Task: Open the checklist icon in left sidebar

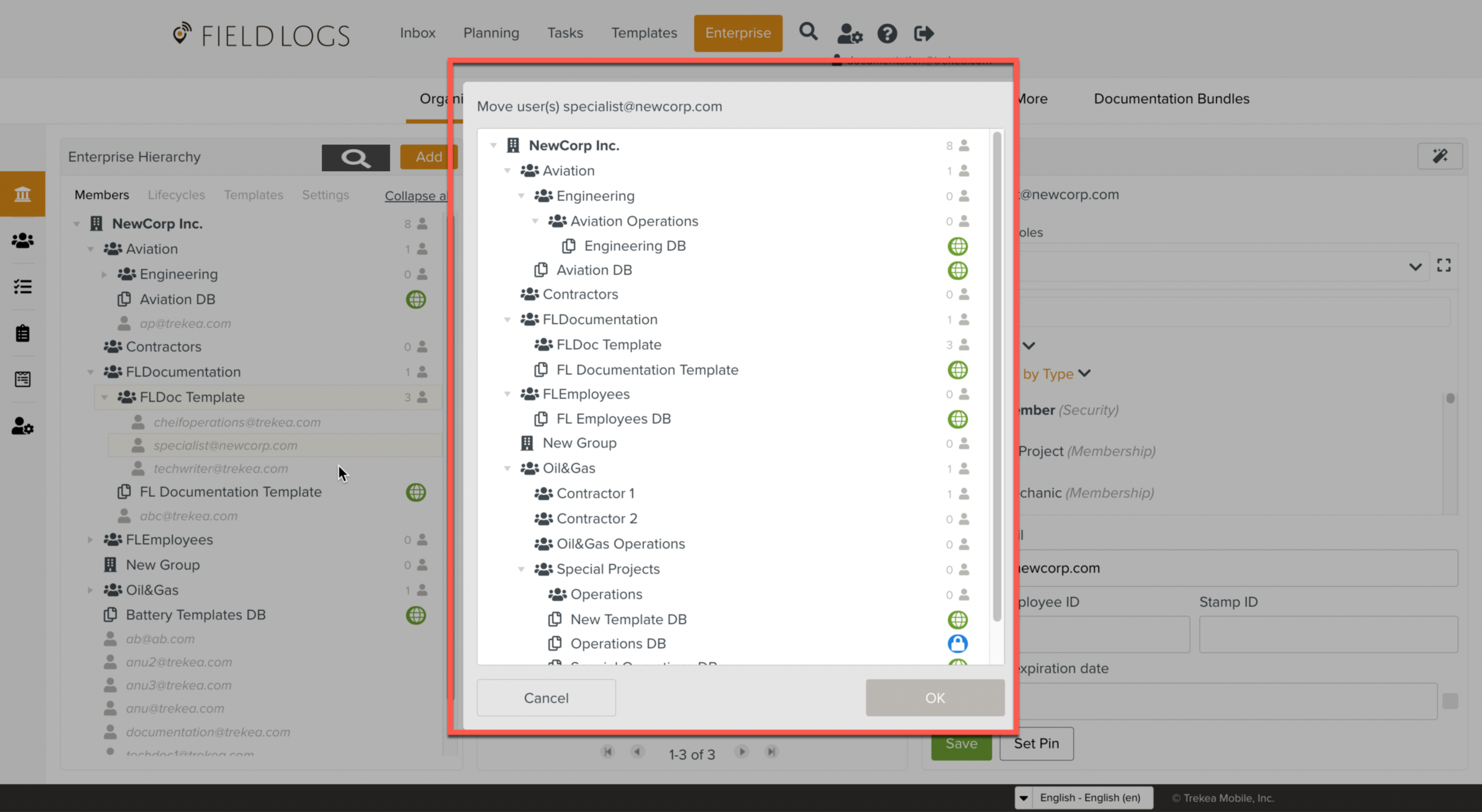Action: [x=23, y=287]
